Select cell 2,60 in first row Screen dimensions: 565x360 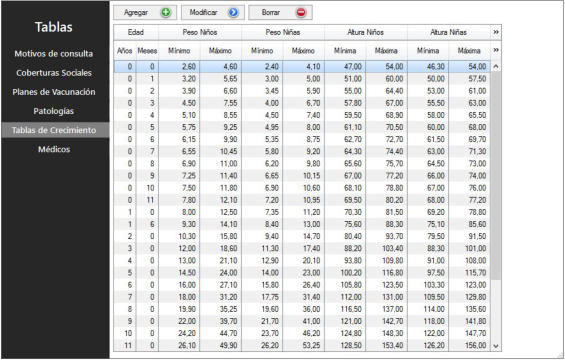pyautogui.click(x=179, y=67)
